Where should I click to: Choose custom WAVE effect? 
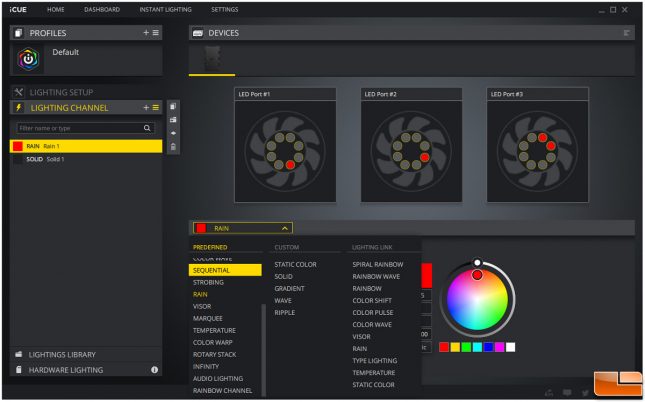click(283, 301)
